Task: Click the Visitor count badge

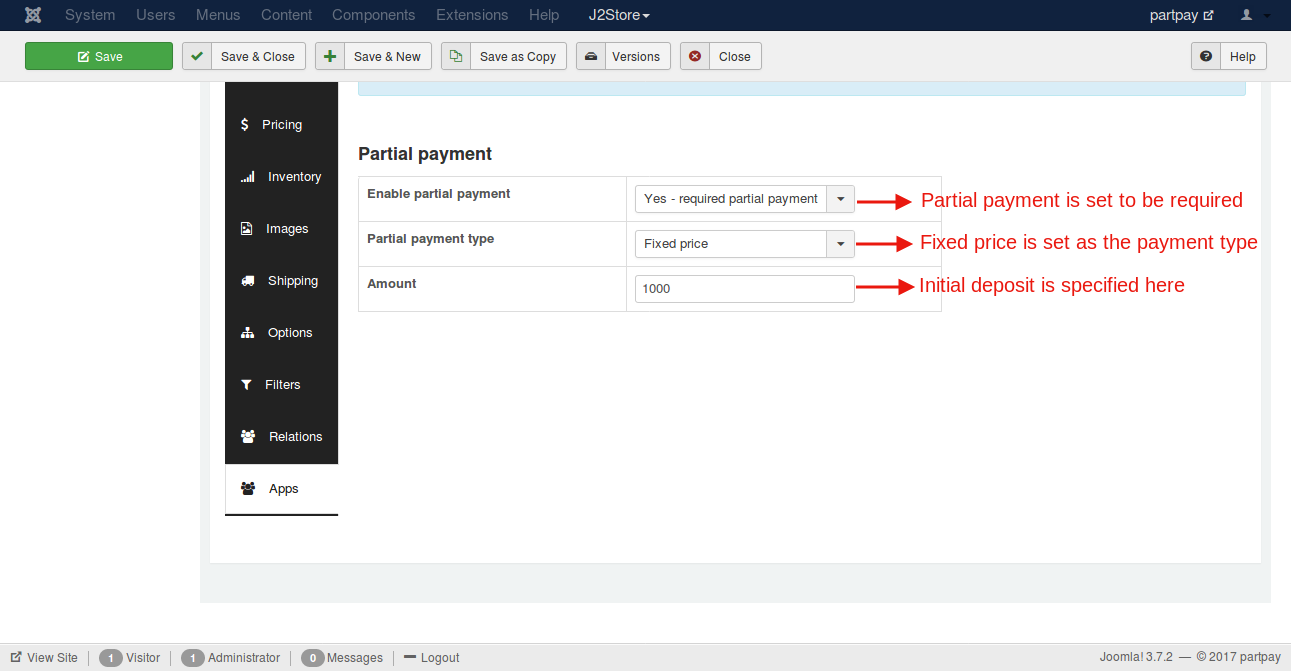Action: coord(110,658)
